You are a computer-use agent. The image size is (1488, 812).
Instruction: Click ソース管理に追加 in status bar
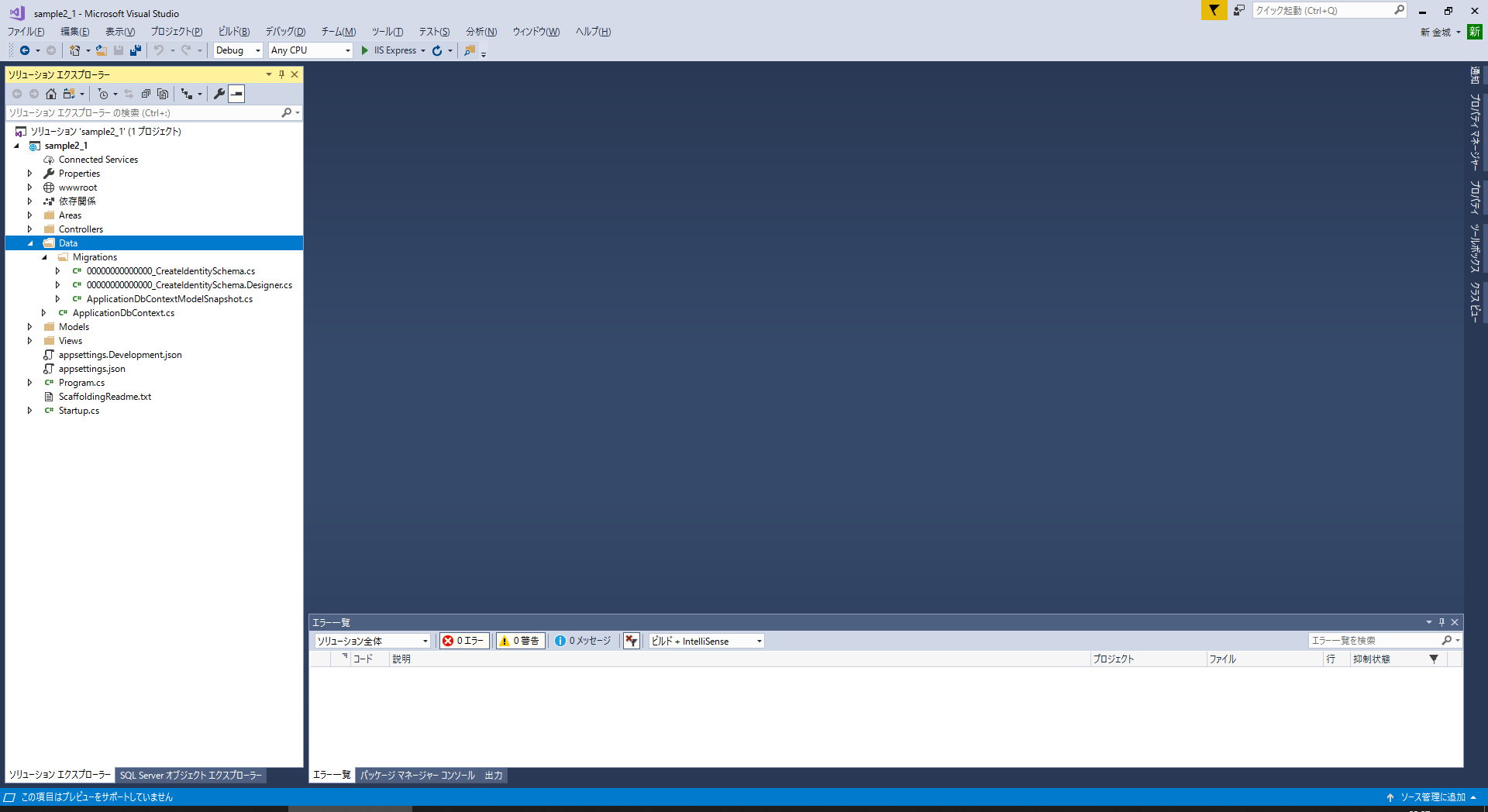coord(1433,797)
